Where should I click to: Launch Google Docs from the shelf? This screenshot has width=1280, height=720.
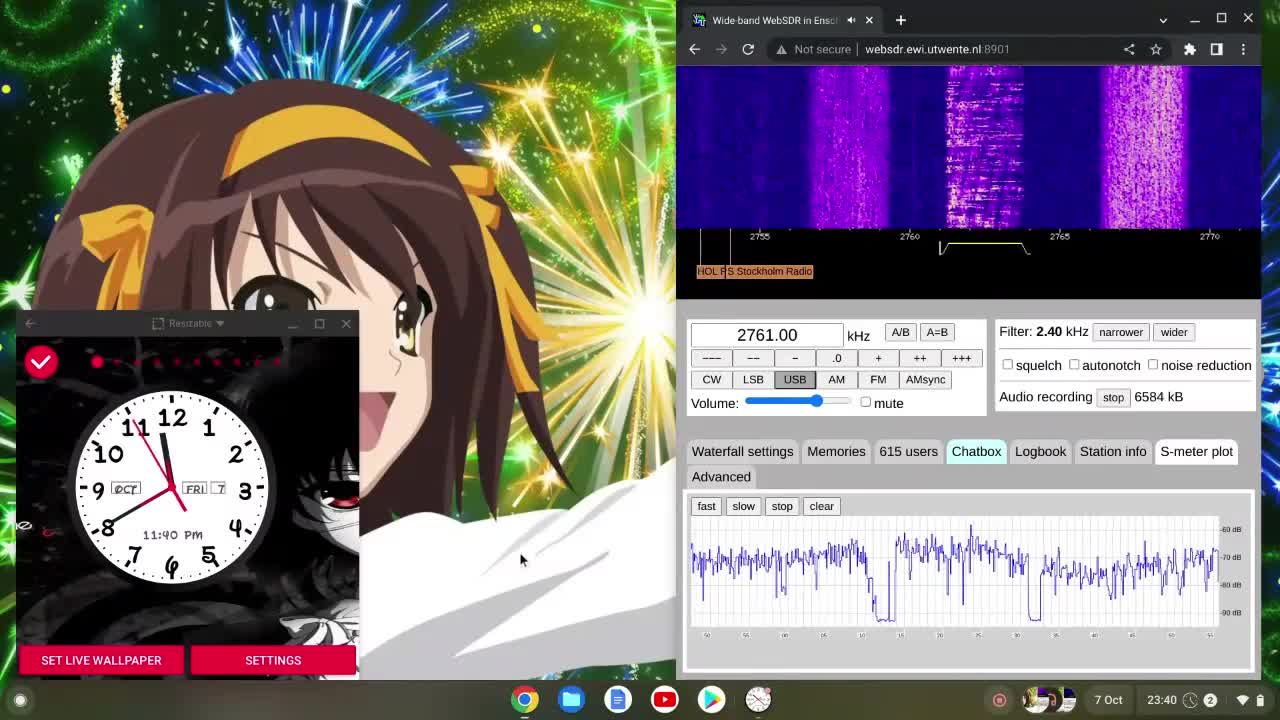point(618,700)
